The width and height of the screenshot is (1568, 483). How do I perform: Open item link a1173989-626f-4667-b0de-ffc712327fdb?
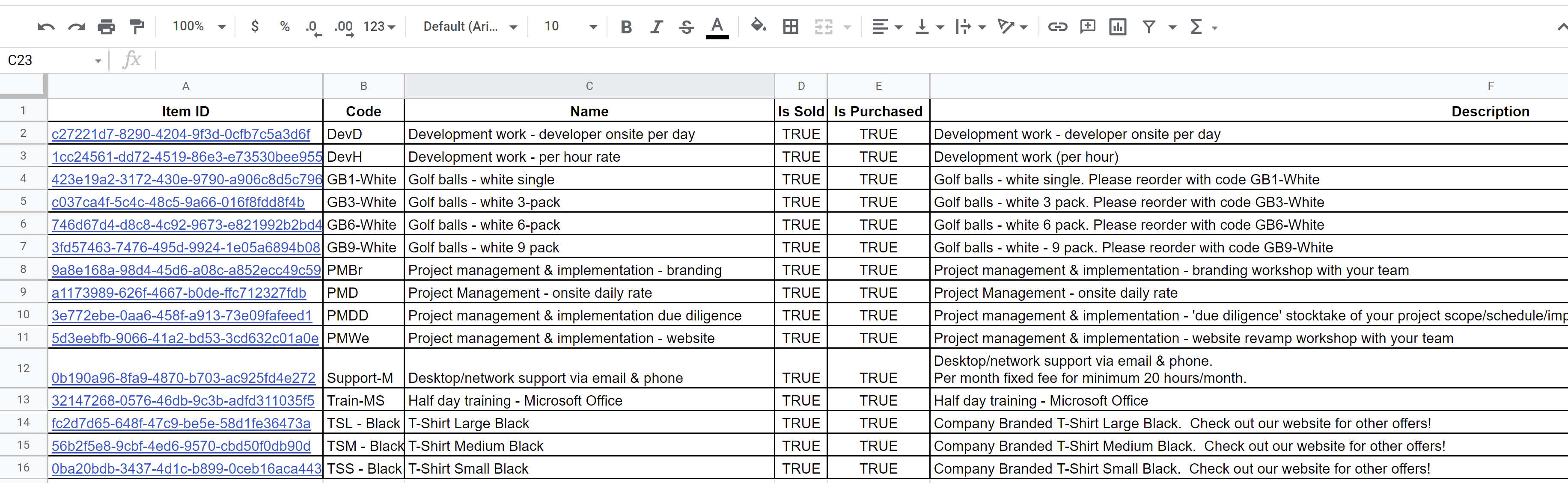tap(179, 293)
